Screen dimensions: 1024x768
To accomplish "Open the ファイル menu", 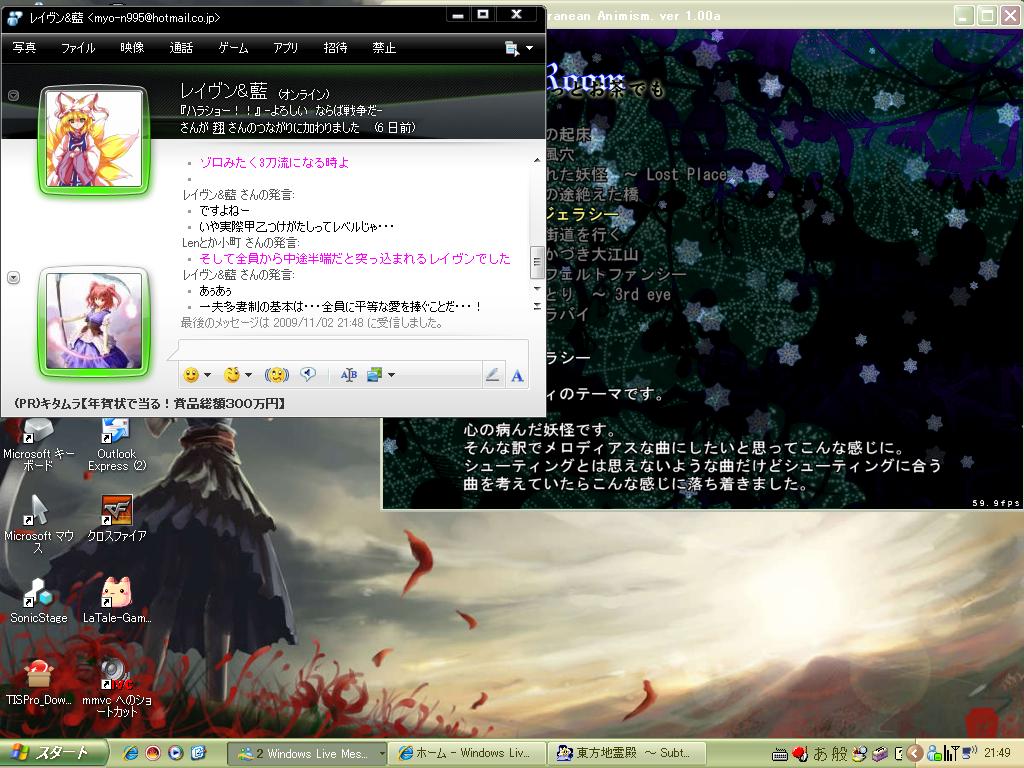I will point(78,48).
